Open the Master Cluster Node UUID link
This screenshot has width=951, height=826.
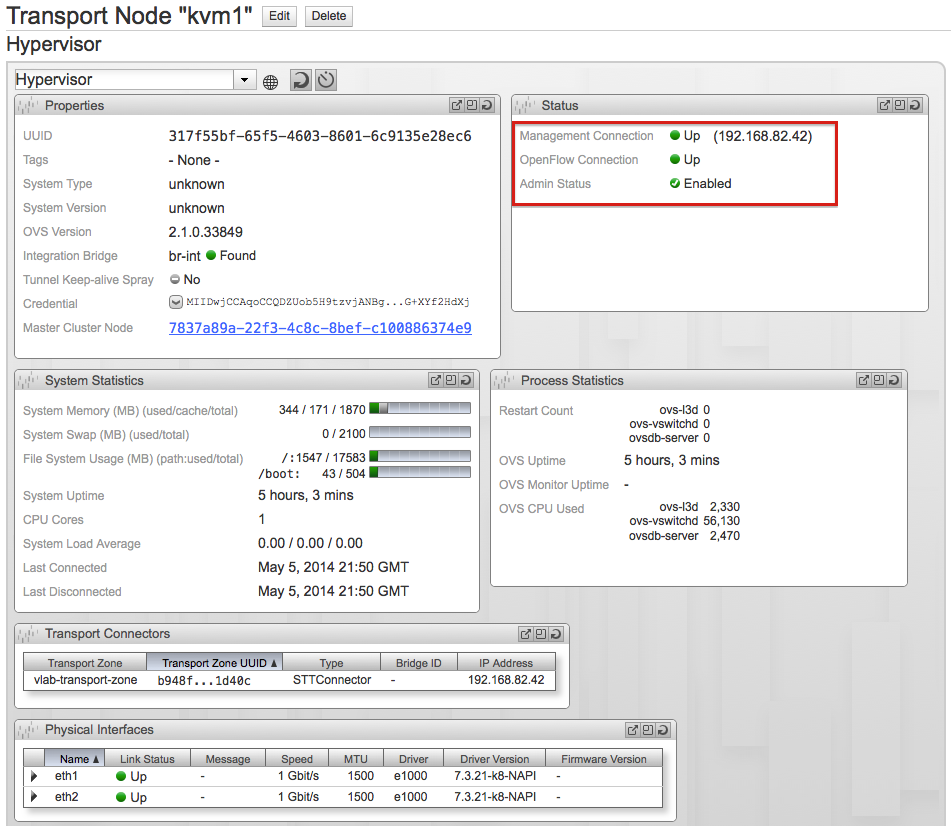click(320, 328)
